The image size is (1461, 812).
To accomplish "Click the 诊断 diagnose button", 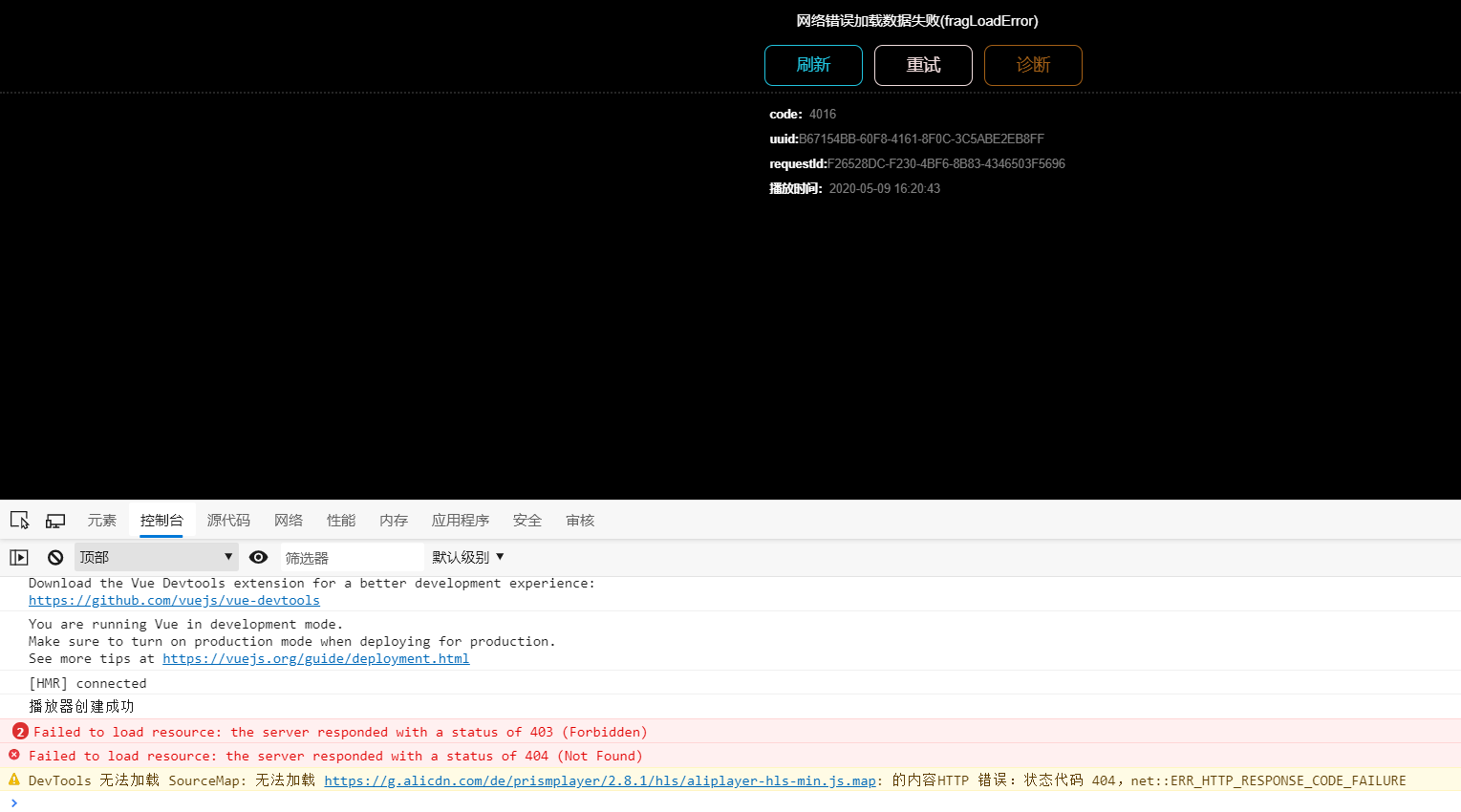I will click(1033, 65).
